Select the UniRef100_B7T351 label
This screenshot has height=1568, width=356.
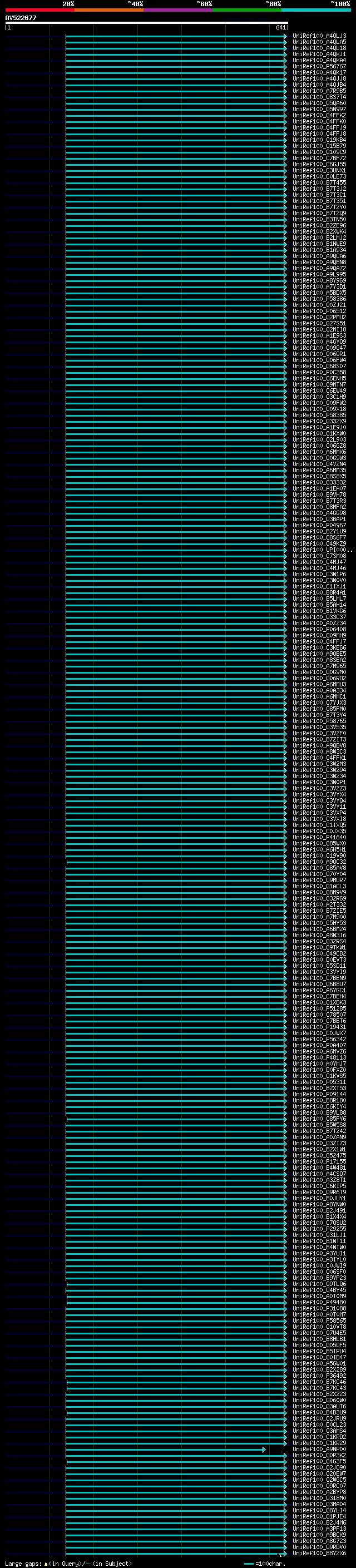click(319, 201)
